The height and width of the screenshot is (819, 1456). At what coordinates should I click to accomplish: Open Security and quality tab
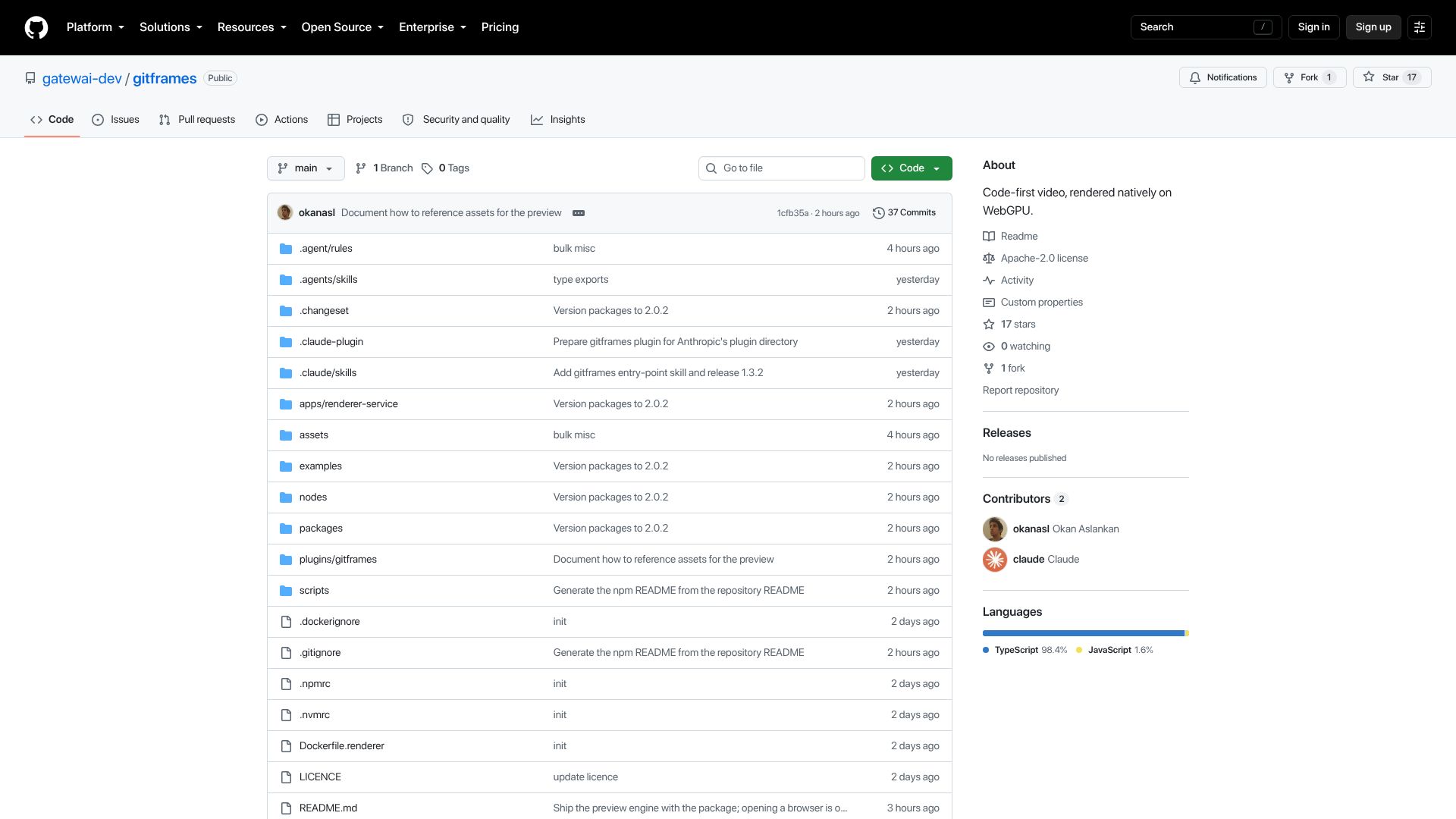tap(456, 120)
